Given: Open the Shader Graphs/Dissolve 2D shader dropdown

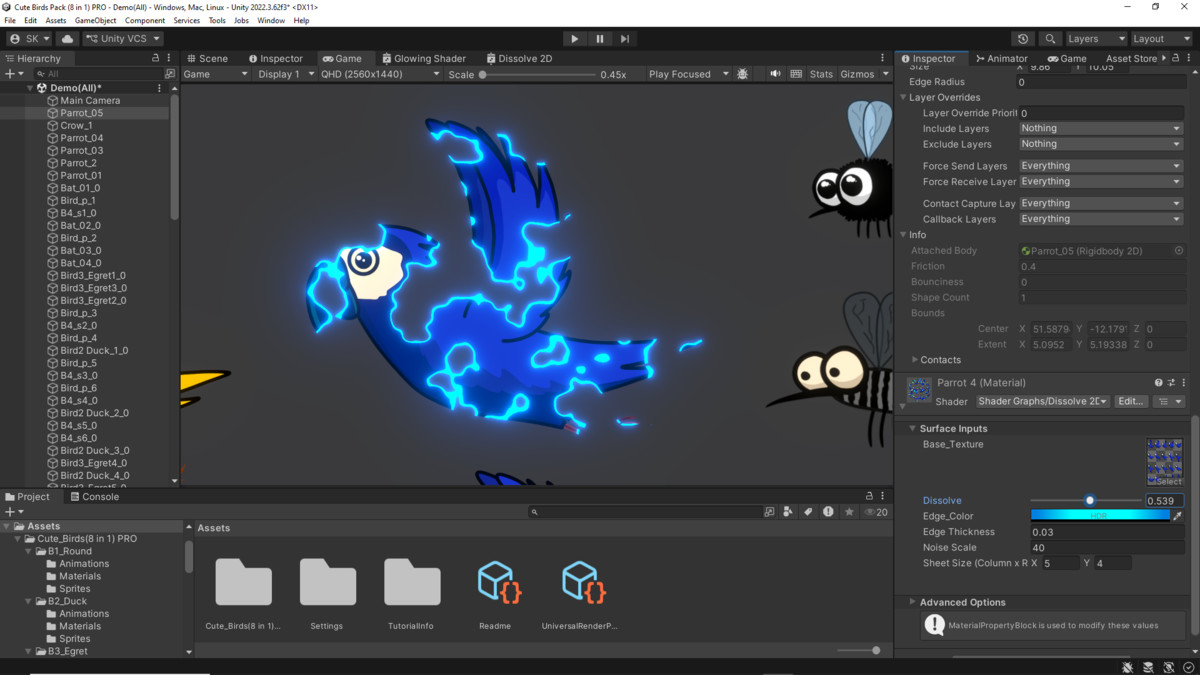Looking at the screenshot, I should pos(1042,401).
